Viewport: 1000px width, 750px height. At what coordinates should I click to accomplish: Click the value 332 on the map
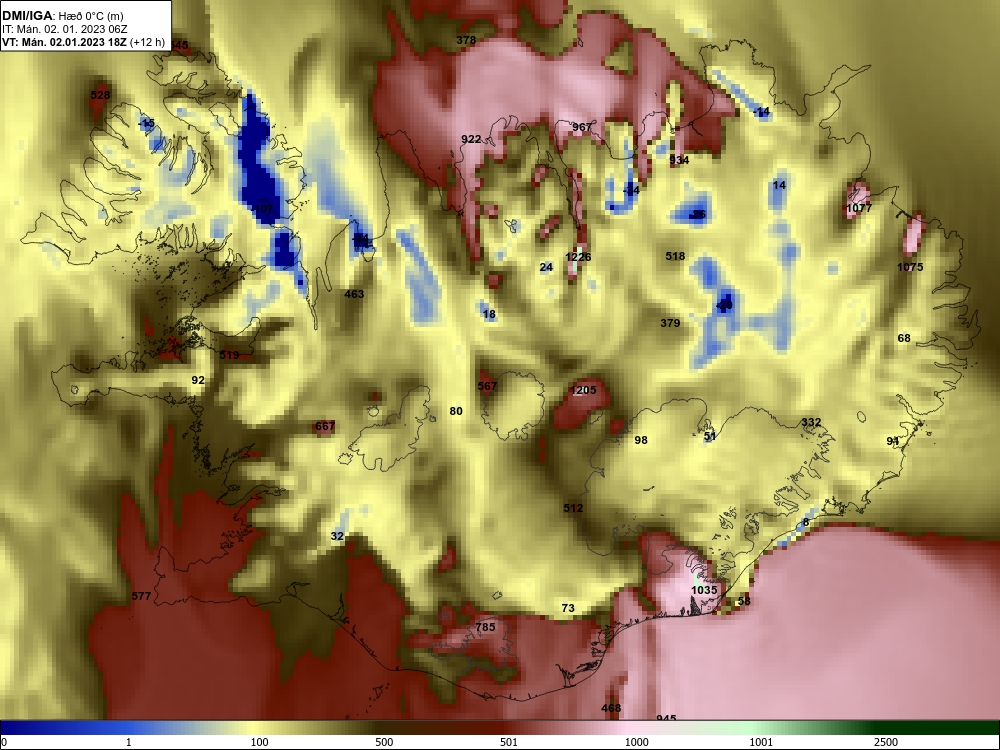click(x=811, y=422)
